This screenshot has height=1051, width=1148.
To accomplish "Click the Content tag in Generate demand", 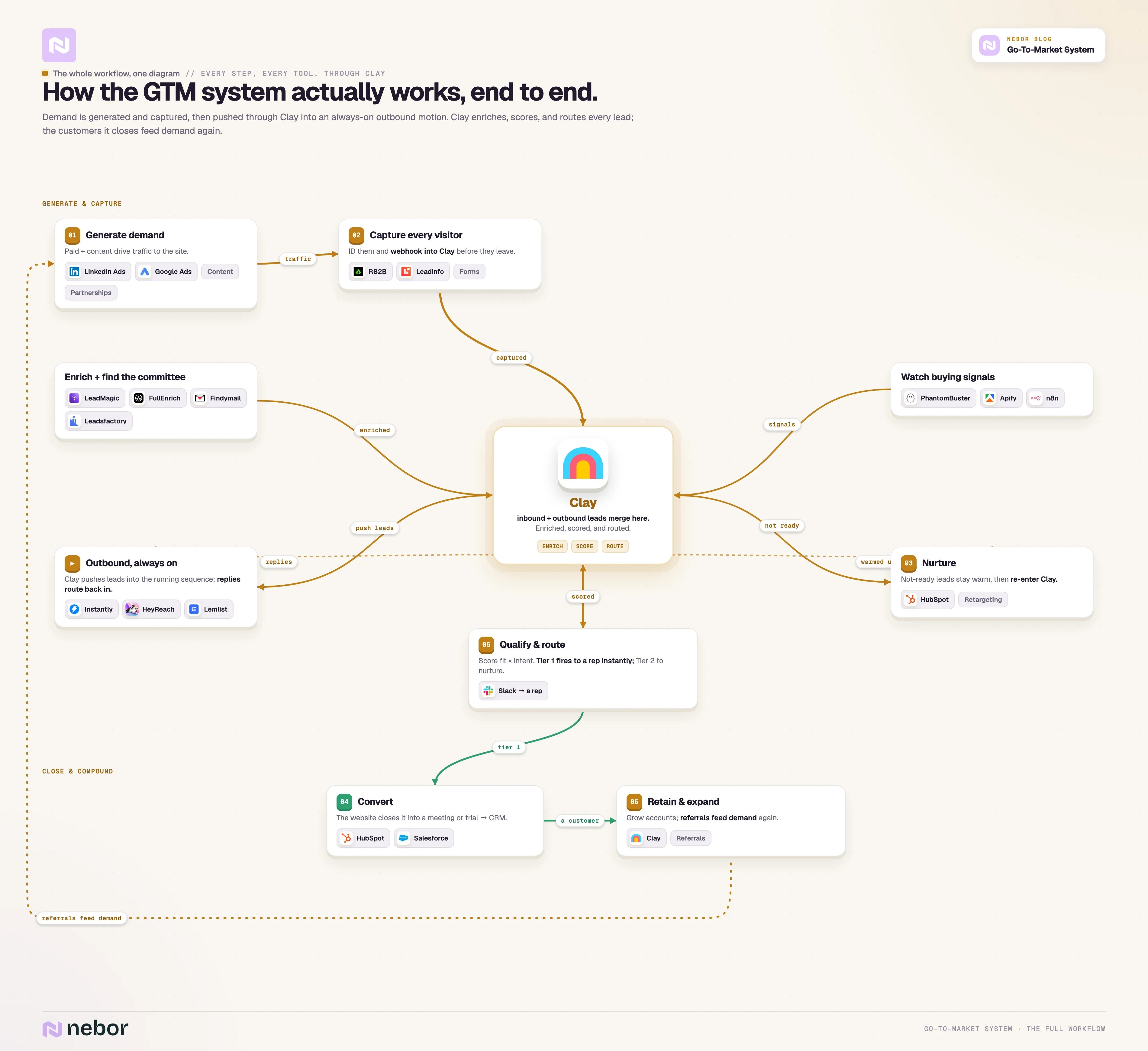I will (220, 272).
